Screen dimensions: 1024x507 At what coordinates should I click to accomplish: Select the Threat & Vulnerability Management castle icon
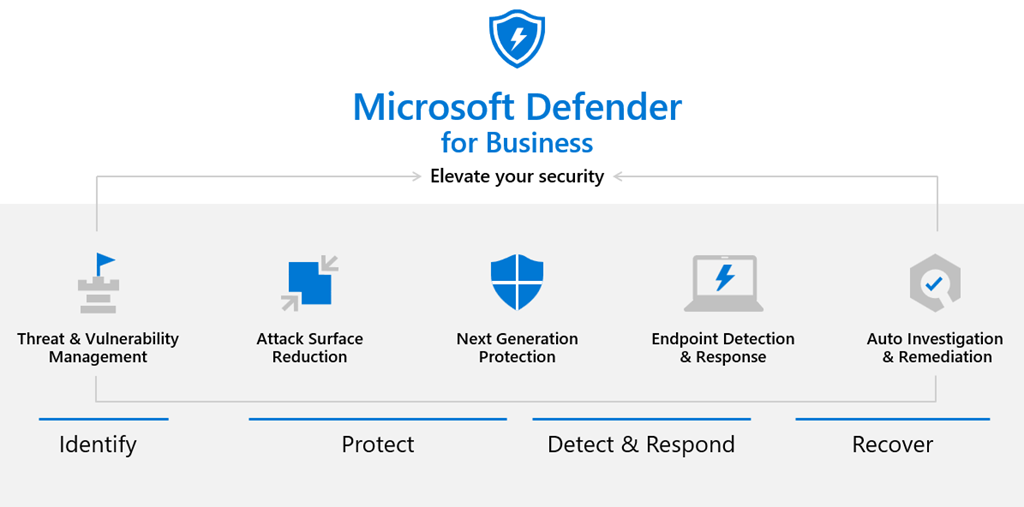(x=97, y=283)
